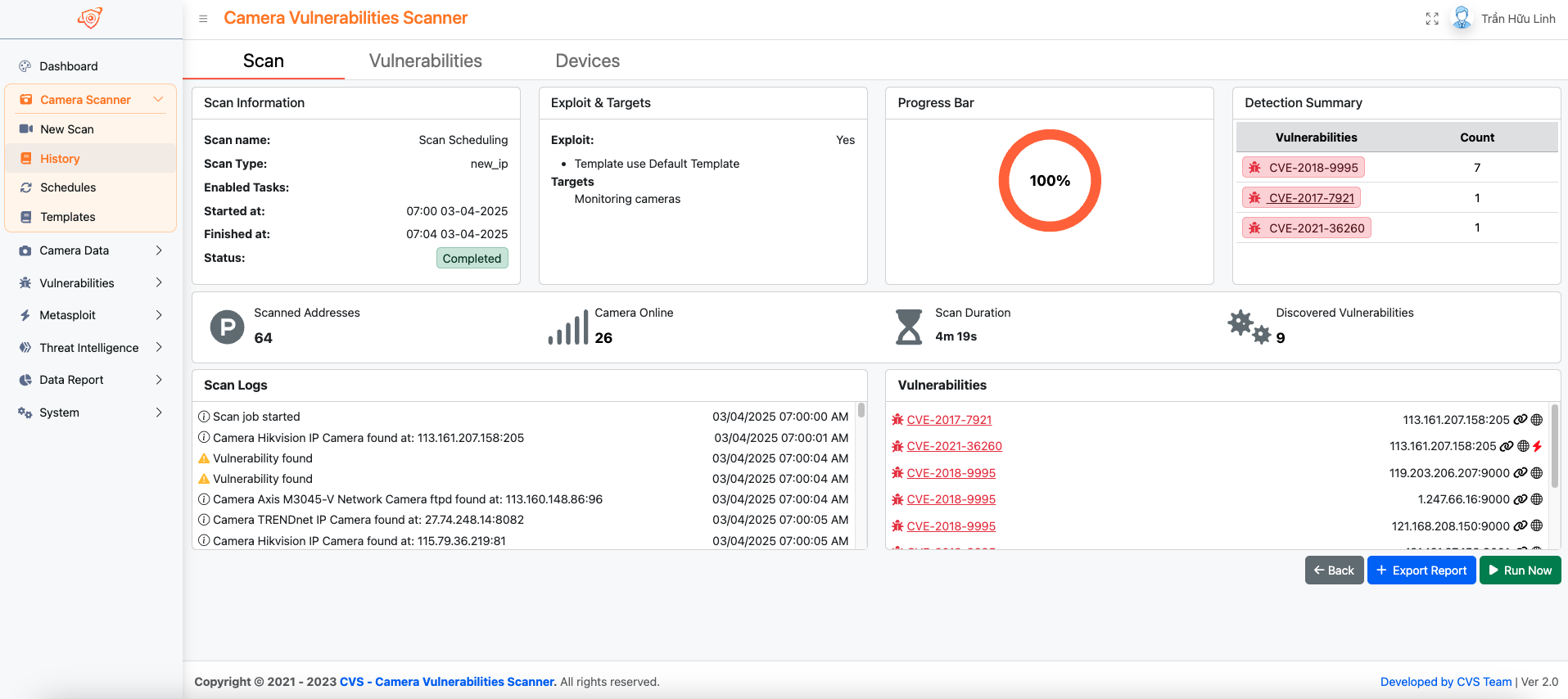
Task: Click the Scanned Addresses P icon
Action: tap(227, 327)
